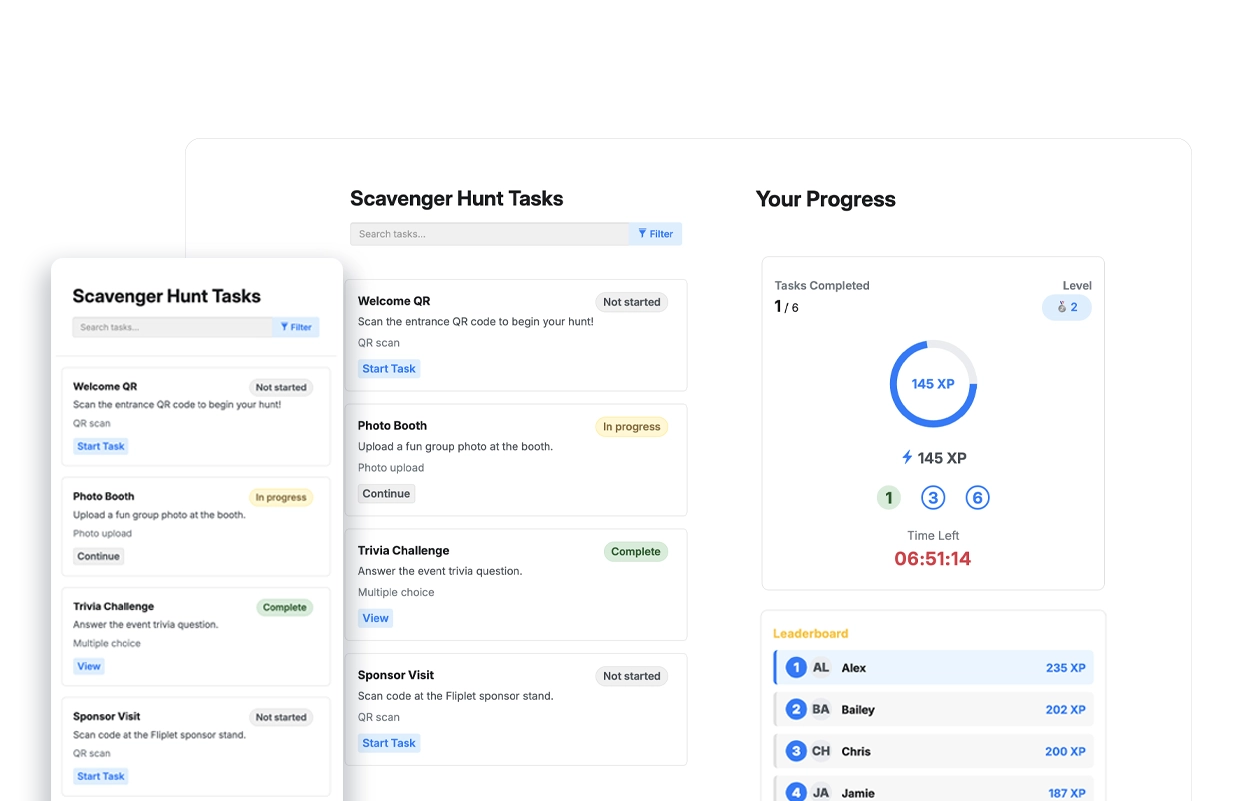Click the desktop Photo Booth task title
Screen dimensions: 1246x801
tap(392, 426)
